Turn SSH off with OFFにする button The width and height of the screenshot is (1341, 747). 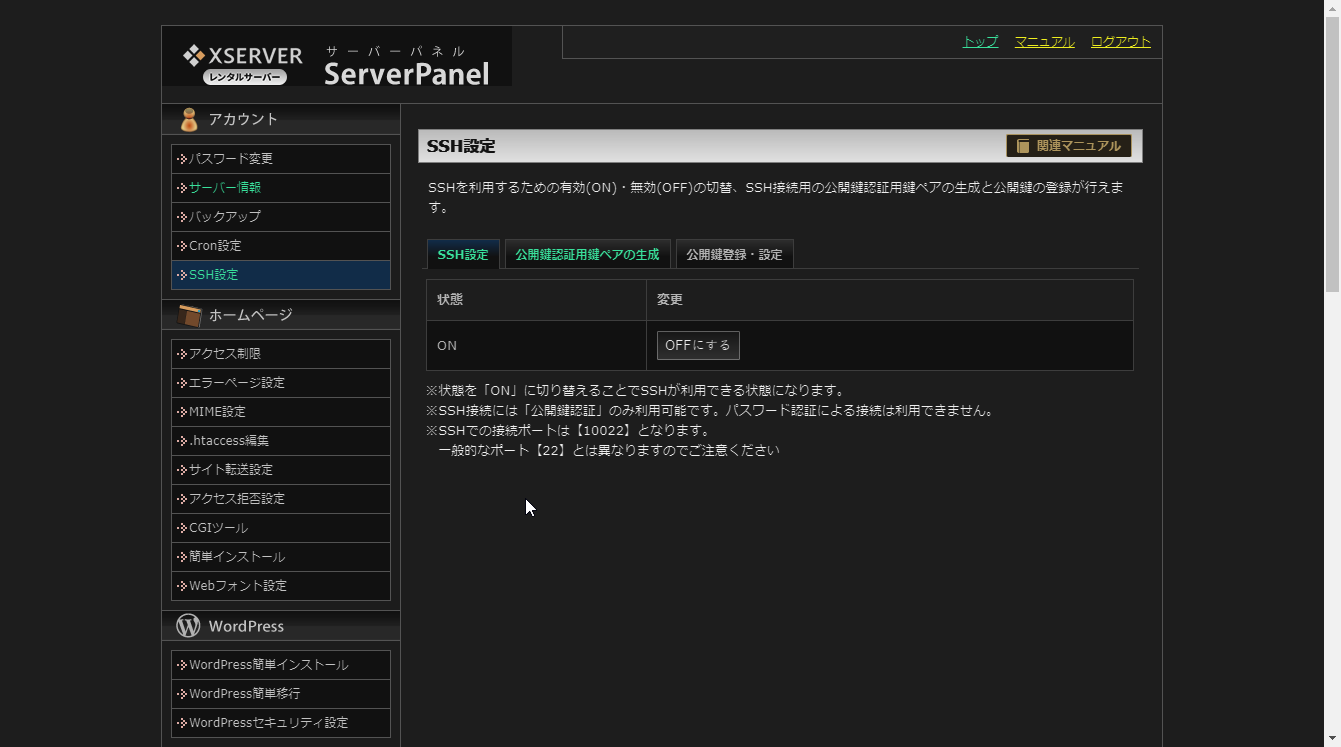click(x=698, y=345)
